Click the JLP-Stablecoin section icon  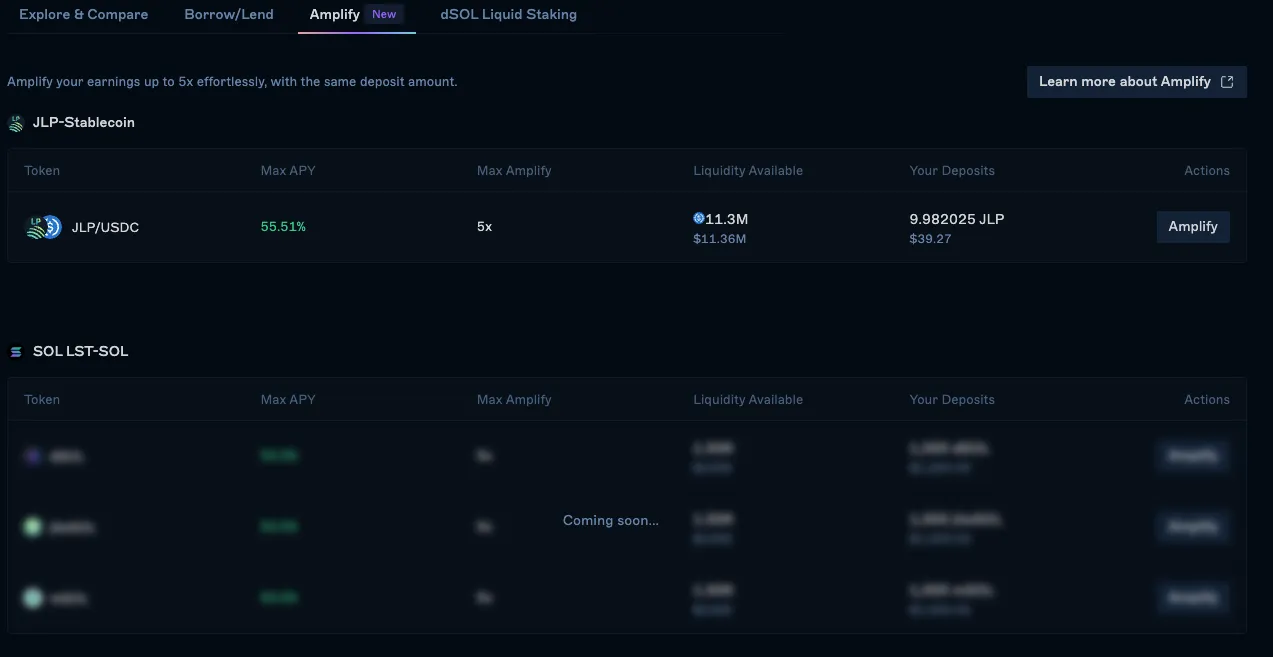(x=16, y=123)
